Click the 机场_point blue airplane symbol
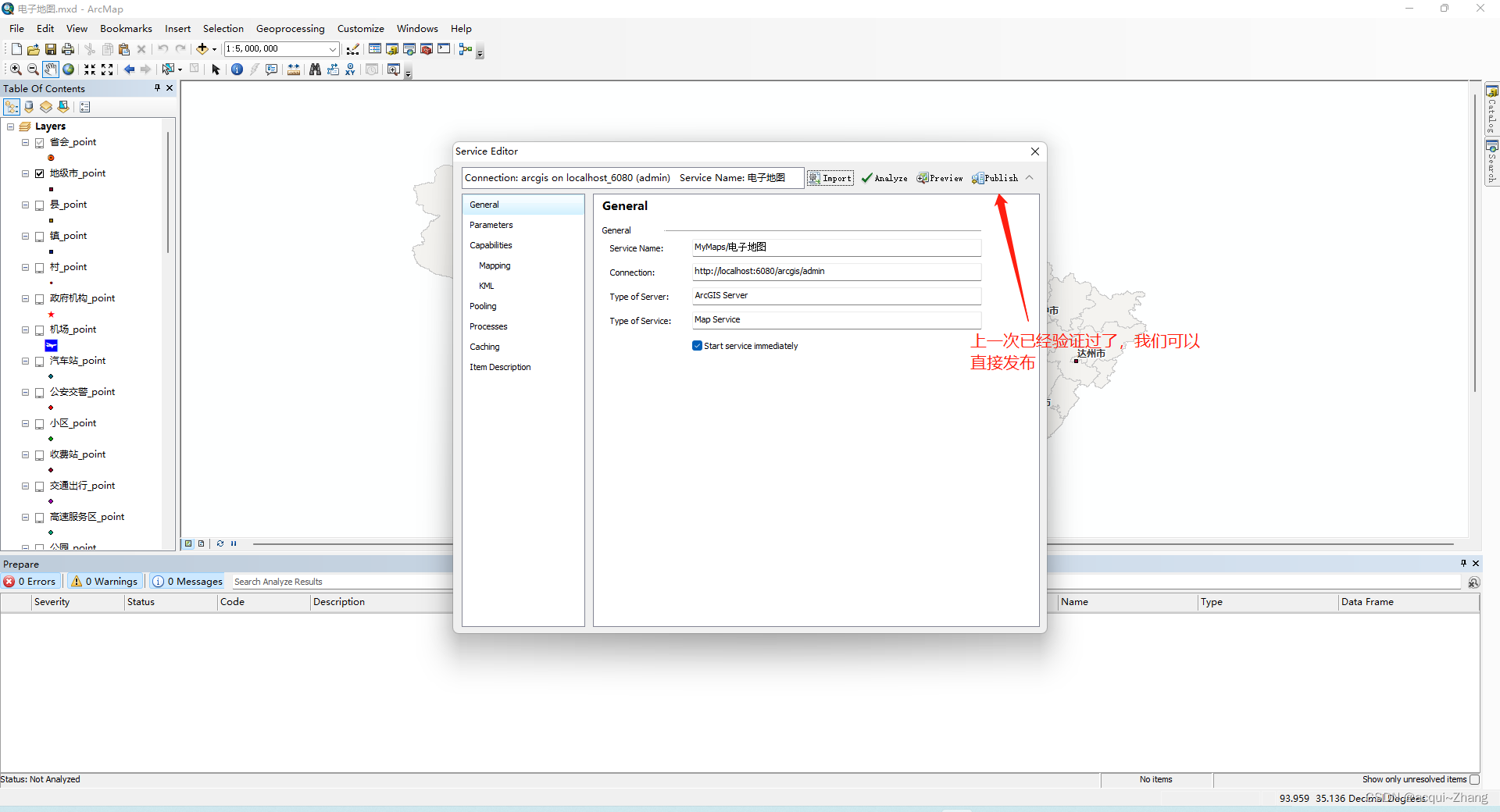Image resolution: width=1500 pixels, height=812 pixels. pos(52,345)
